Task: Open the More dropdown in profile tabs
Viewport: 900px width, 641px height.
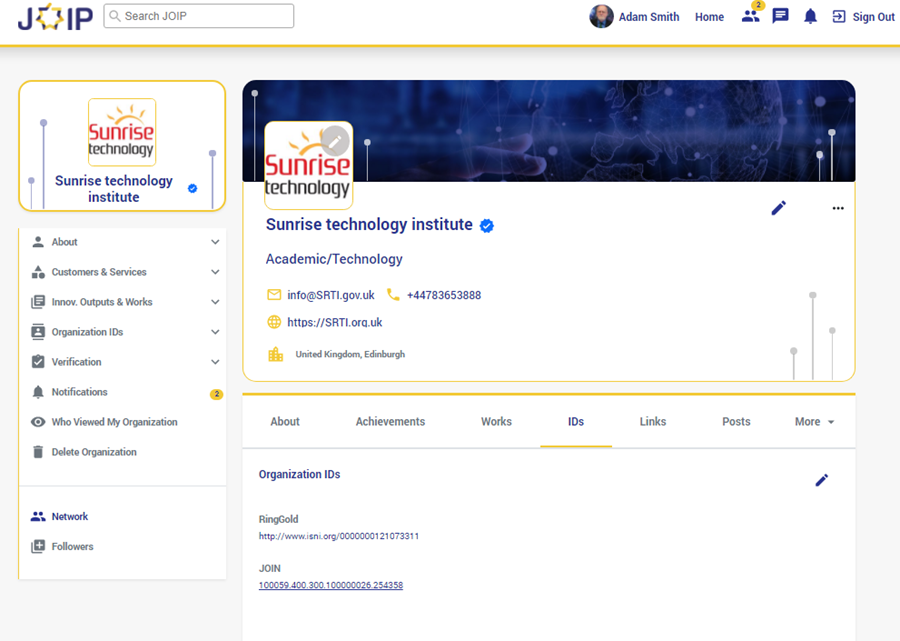Action: 814,422
